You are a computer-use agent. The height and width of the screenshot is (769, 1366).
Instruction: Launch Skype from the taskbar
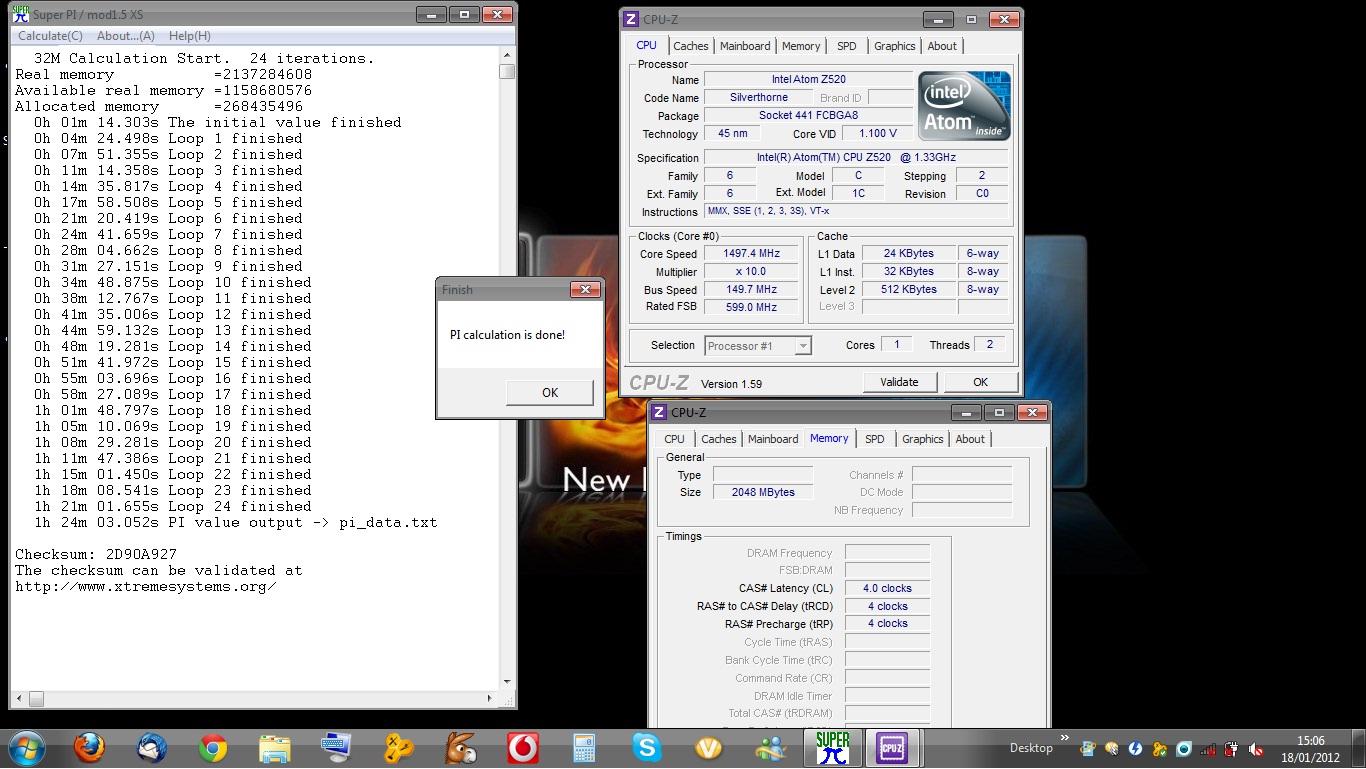[x=647, y=748]
